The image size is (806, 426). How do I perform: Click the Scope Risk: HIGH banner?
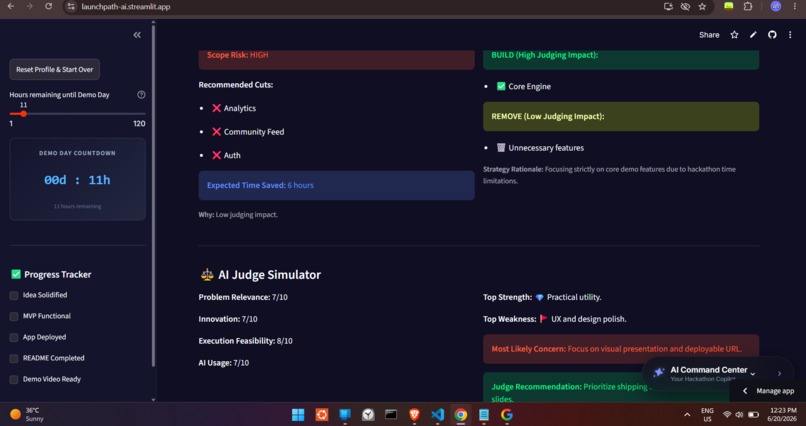[337, 60]
